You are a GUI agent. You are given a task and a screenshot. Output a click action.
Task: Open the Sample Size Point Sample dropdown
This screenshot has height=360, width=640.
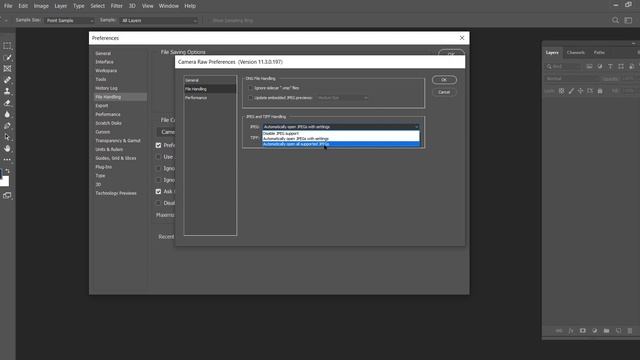coord(69,20)
